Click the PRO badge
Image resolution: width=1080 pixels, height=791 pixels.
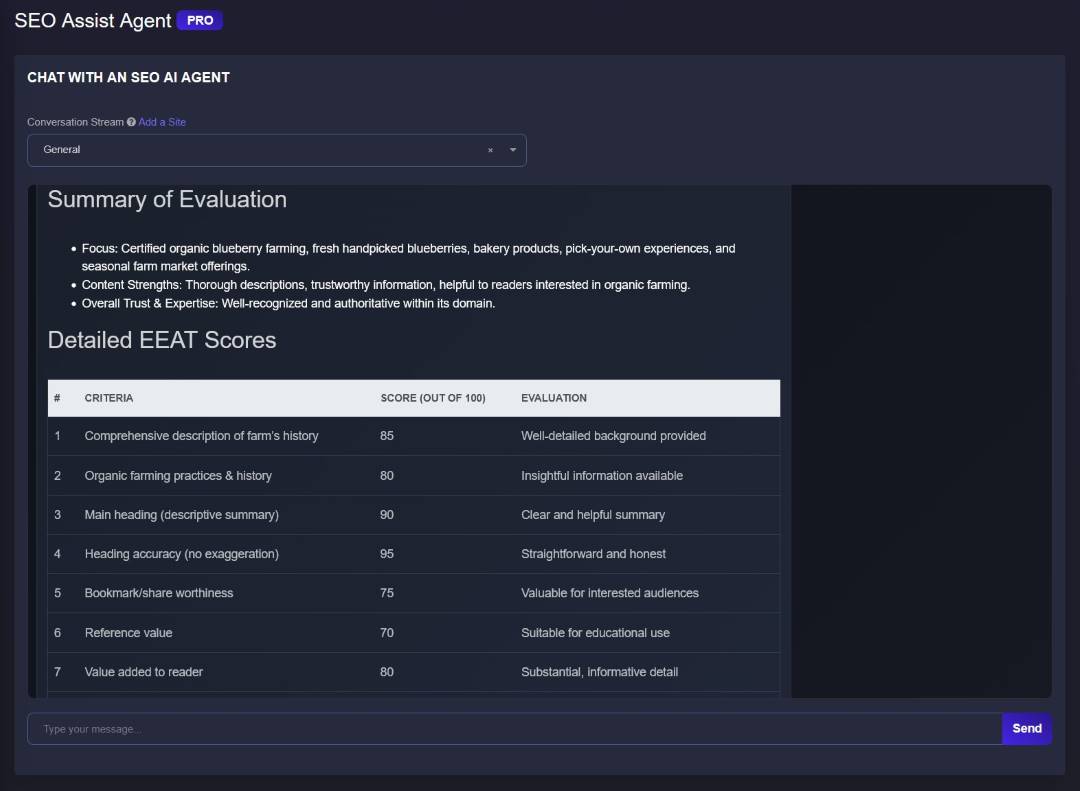pyautogui.click(x=200, y=21)
